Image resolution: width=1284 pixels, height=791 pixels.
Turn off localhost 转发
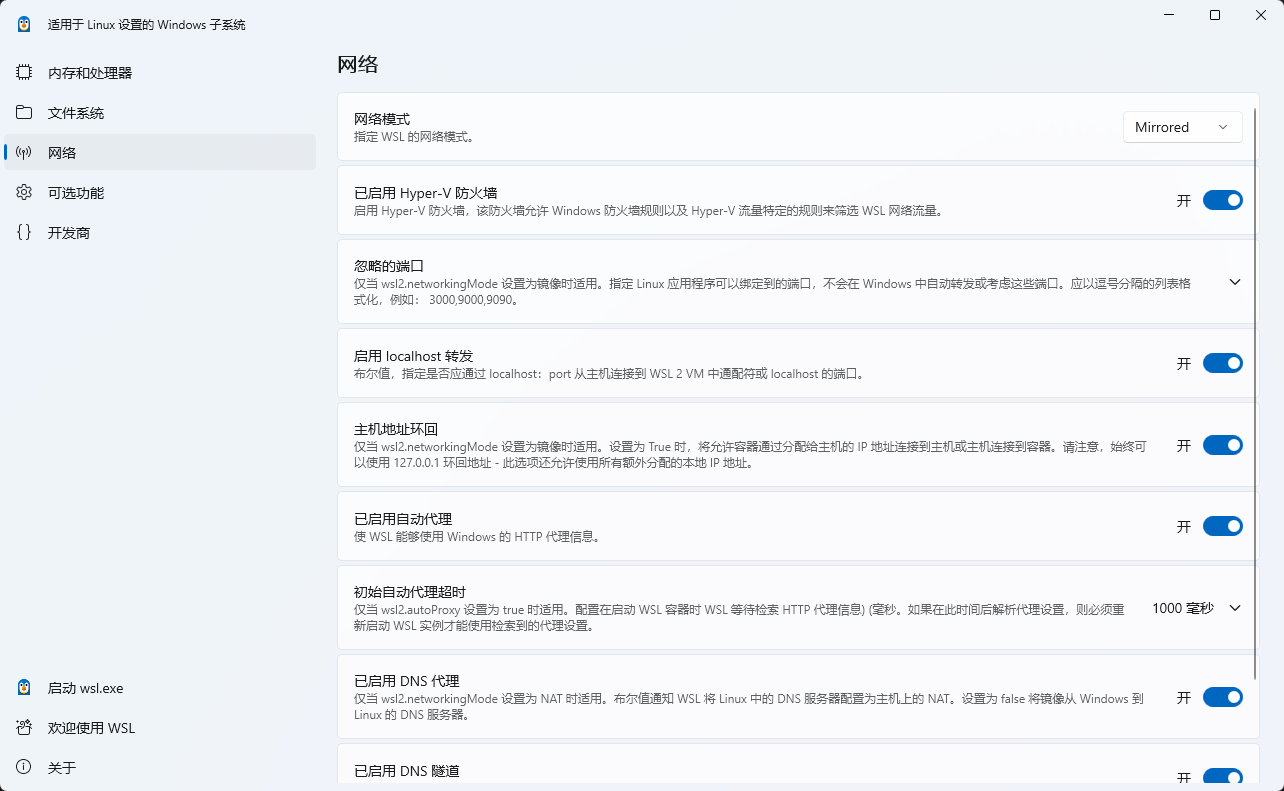tap(1222, 363)
